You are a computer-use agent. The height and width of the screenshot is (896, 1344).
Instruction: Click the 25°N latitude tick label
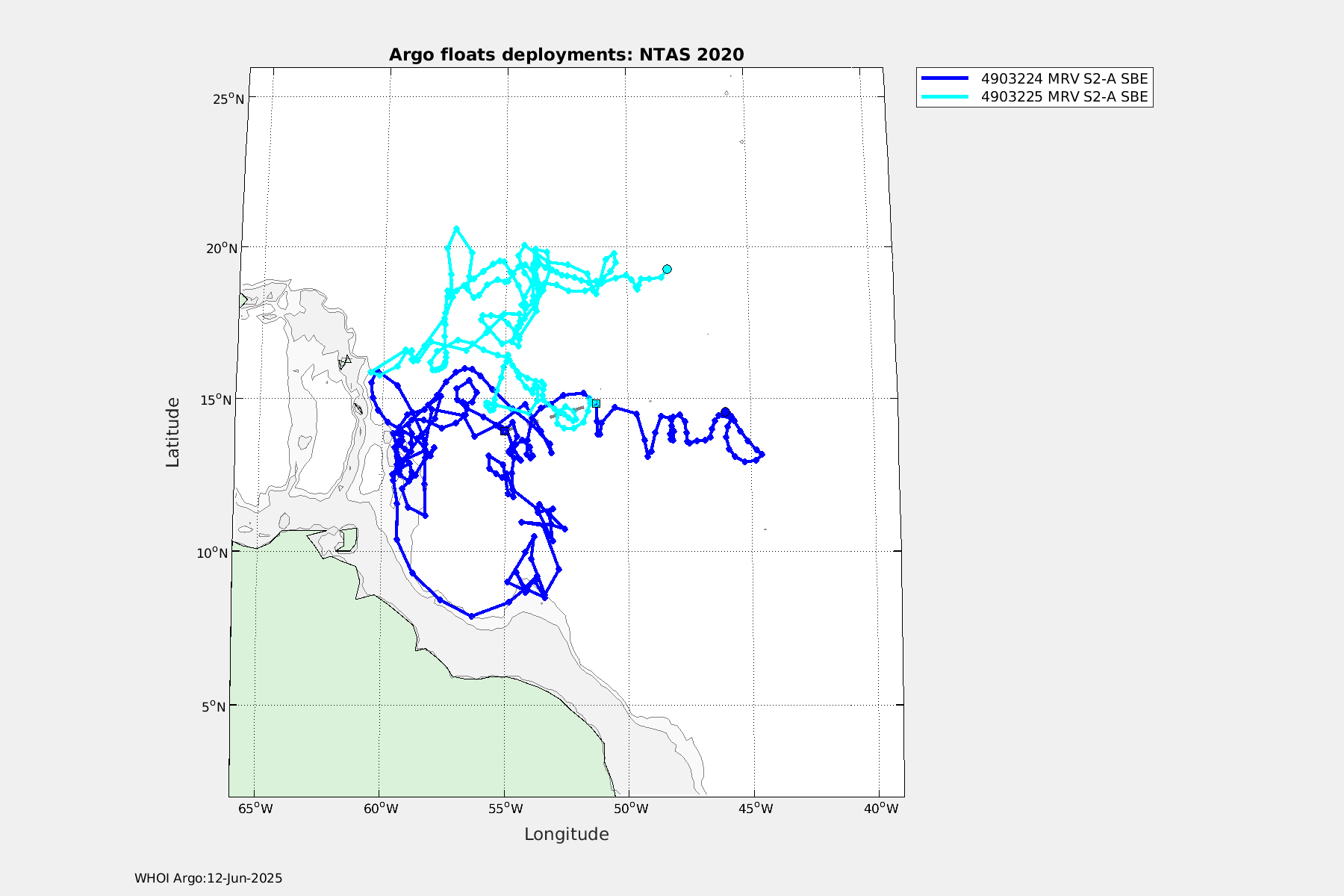click(228, 99)
